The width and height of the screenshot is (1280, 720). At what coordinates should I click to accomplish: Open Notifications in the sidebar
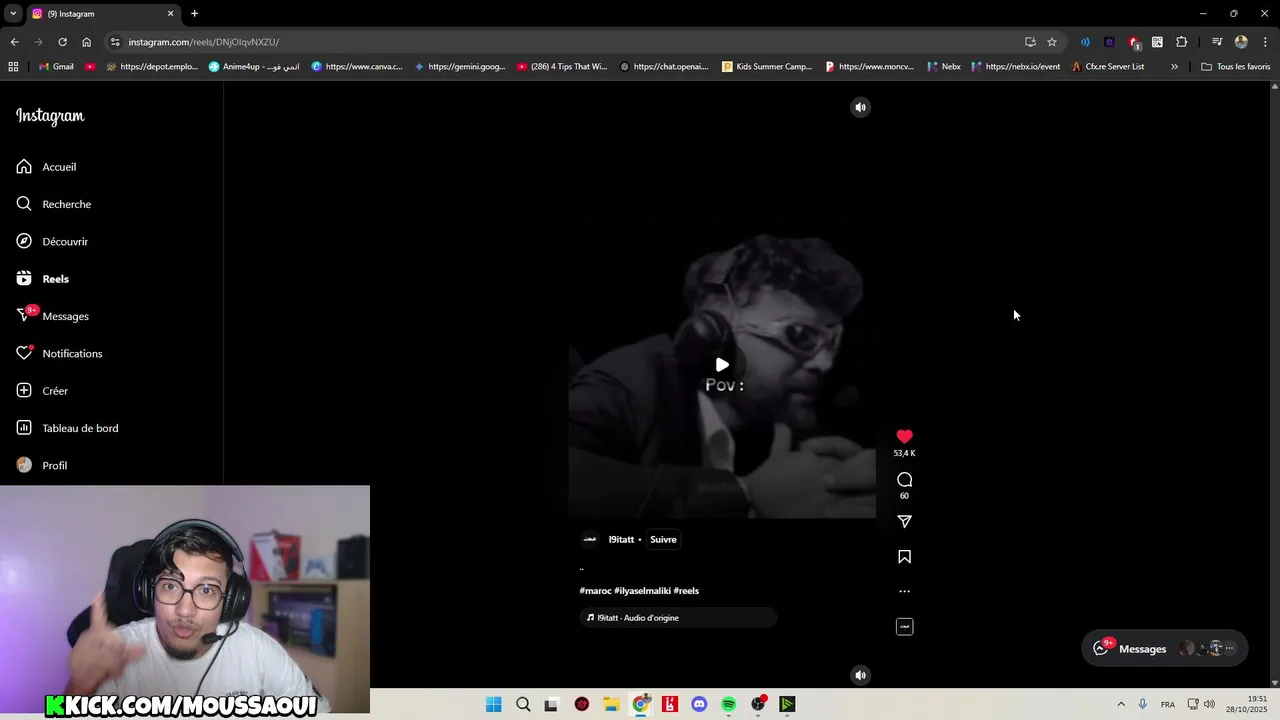pyautogui.click(x=59, y=353)
